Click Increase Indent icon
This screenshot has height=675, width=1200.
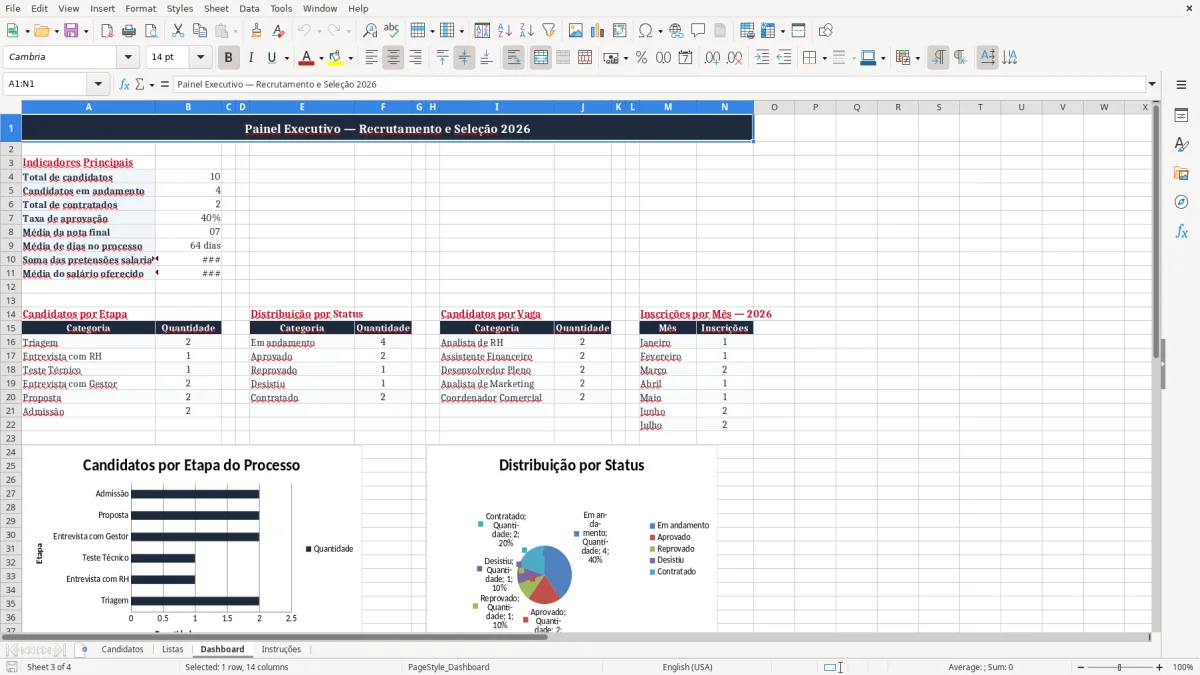[762, 58]
